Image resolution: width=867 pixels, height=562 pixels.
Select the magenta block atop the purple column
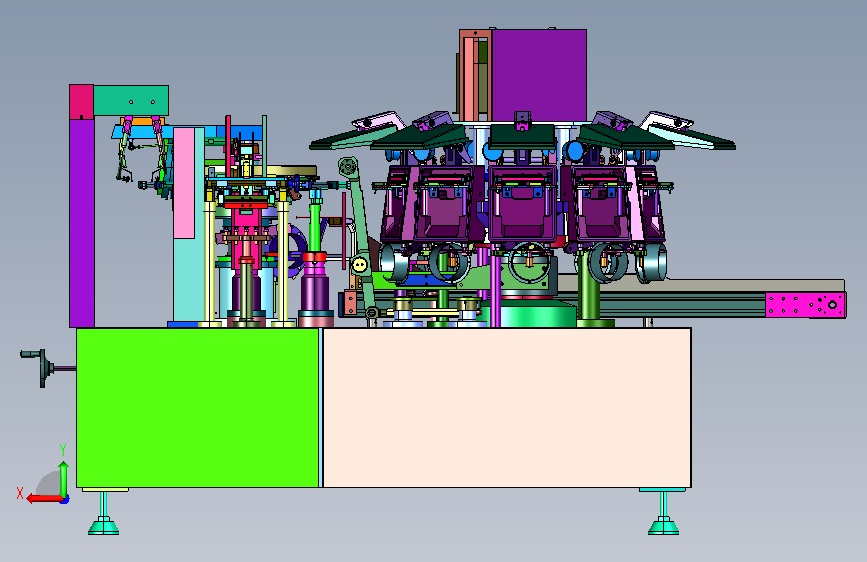click(81, 102)
